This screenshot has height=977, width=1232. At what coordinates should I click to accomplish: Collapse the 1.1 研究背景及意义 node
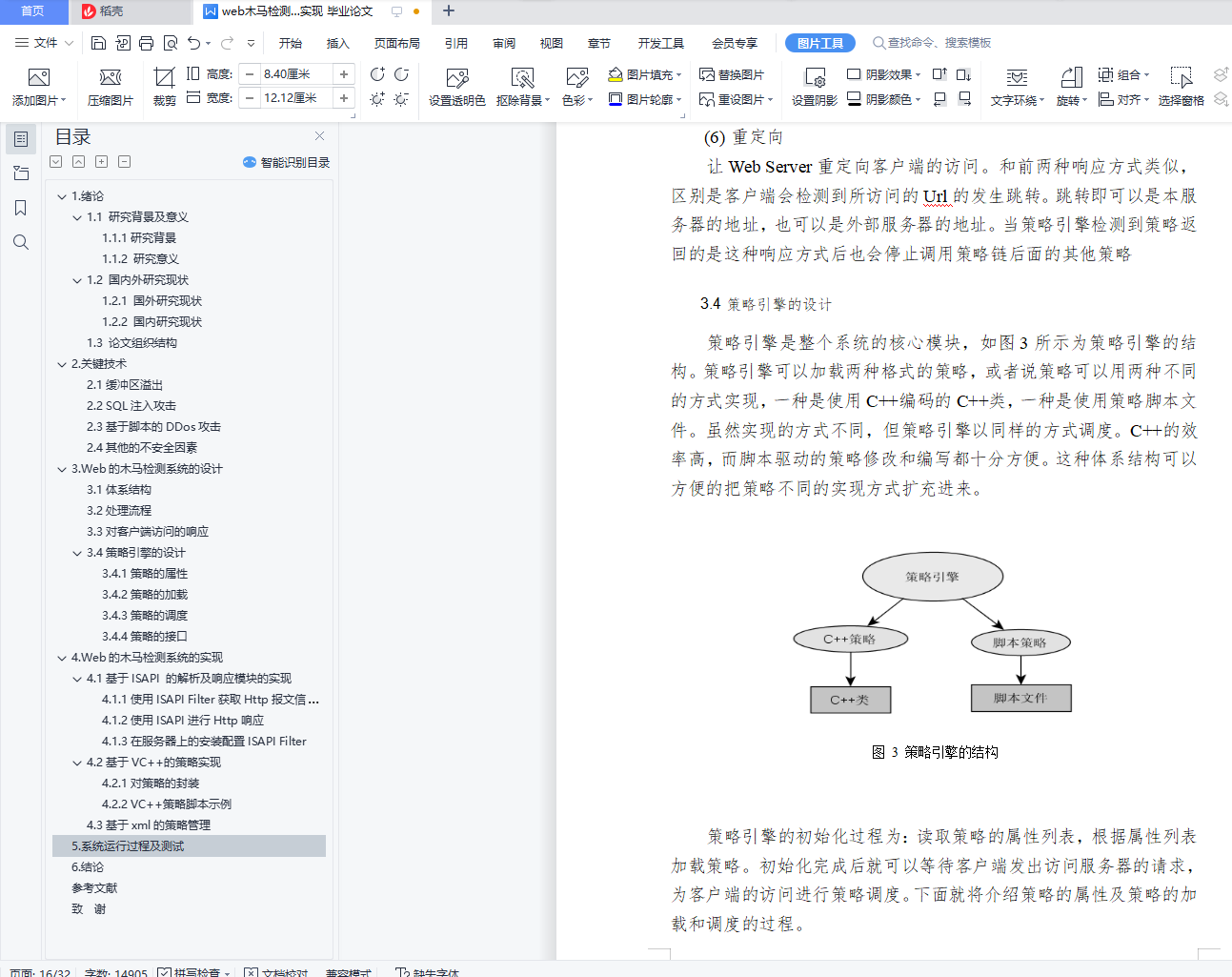(x=77, y=217)
